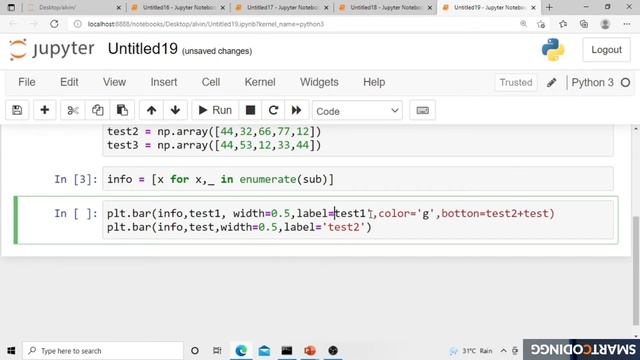This screenshot has width=640, height=360.
Task: Open Task View on the taskbar
Action: click(x=217, y=351)
